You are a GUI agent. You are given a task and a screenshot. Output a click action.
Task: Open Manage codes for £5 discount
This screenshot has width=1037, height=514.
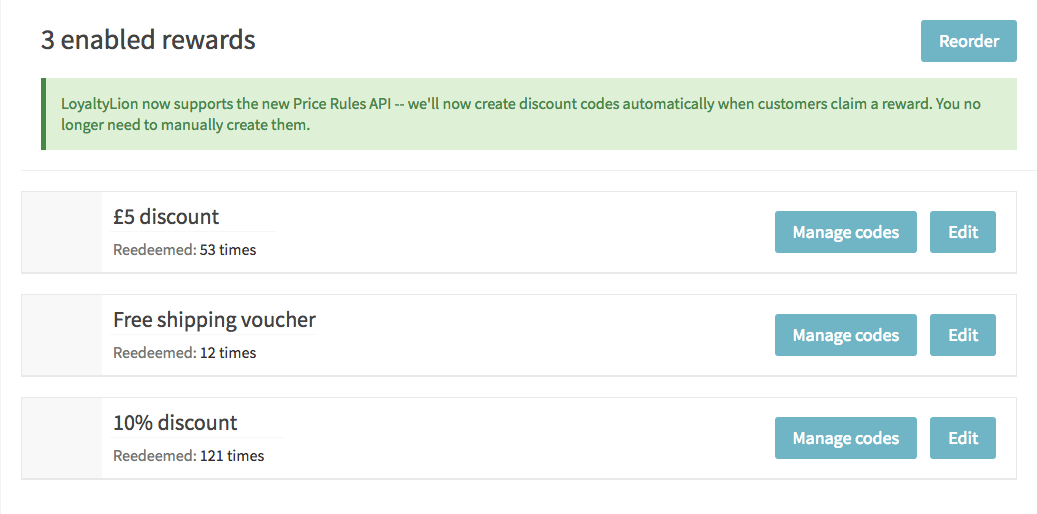(x=845, y=232)
